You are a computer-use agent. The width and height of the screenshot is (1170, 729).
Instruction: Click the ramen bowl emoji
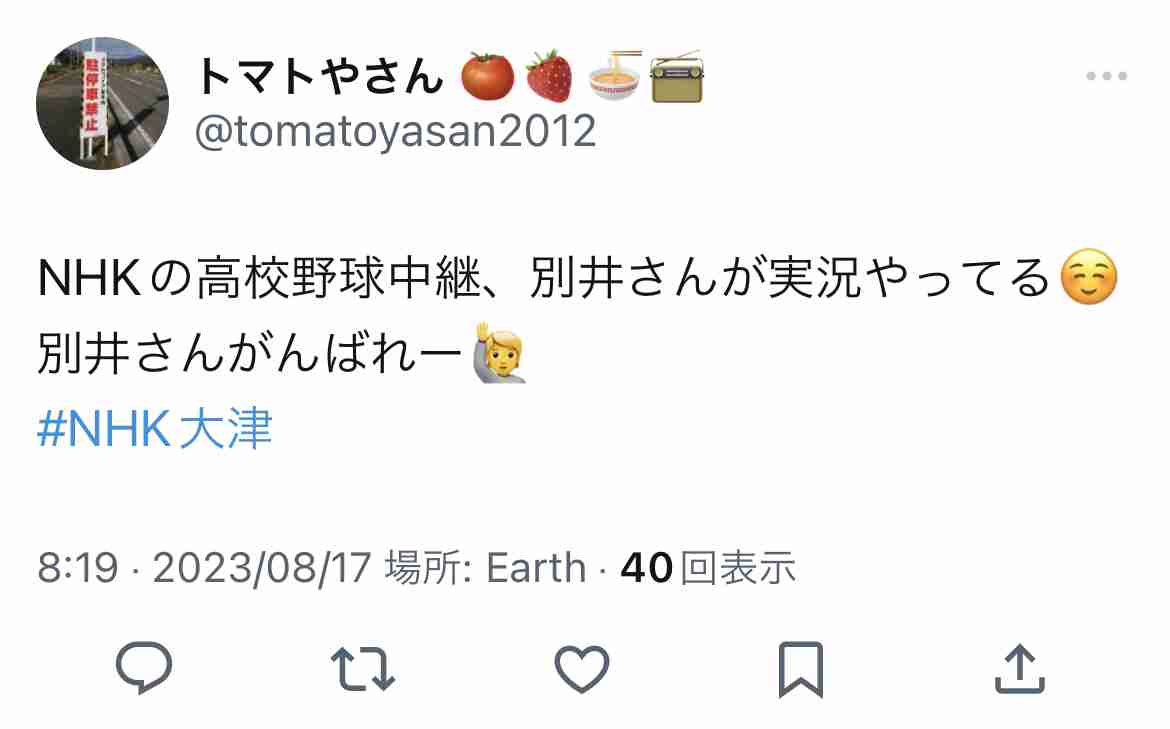(x=614, y=76)
